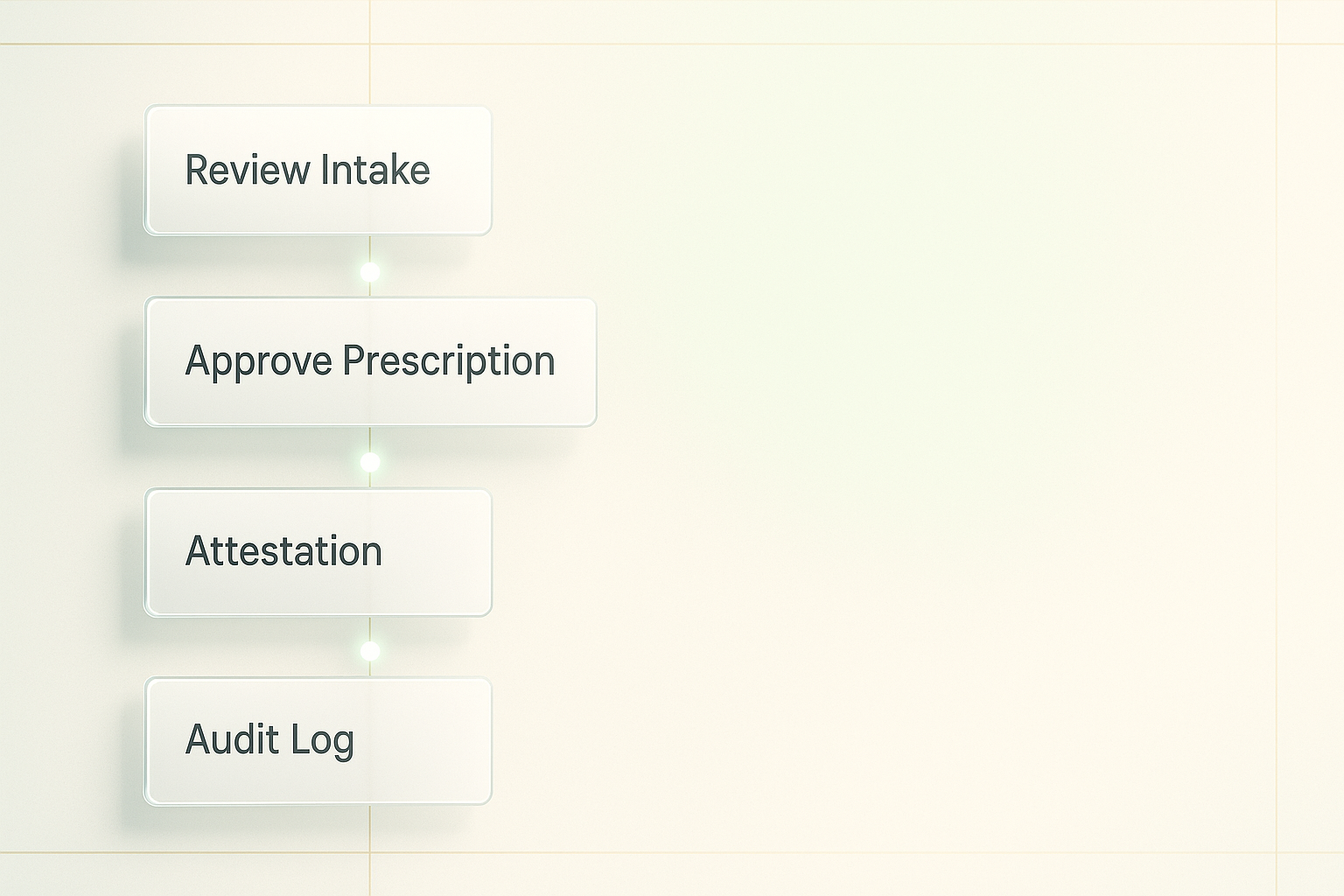The image size is (1344, 896).
Task: Open the Attestation step
Action: 318,552
